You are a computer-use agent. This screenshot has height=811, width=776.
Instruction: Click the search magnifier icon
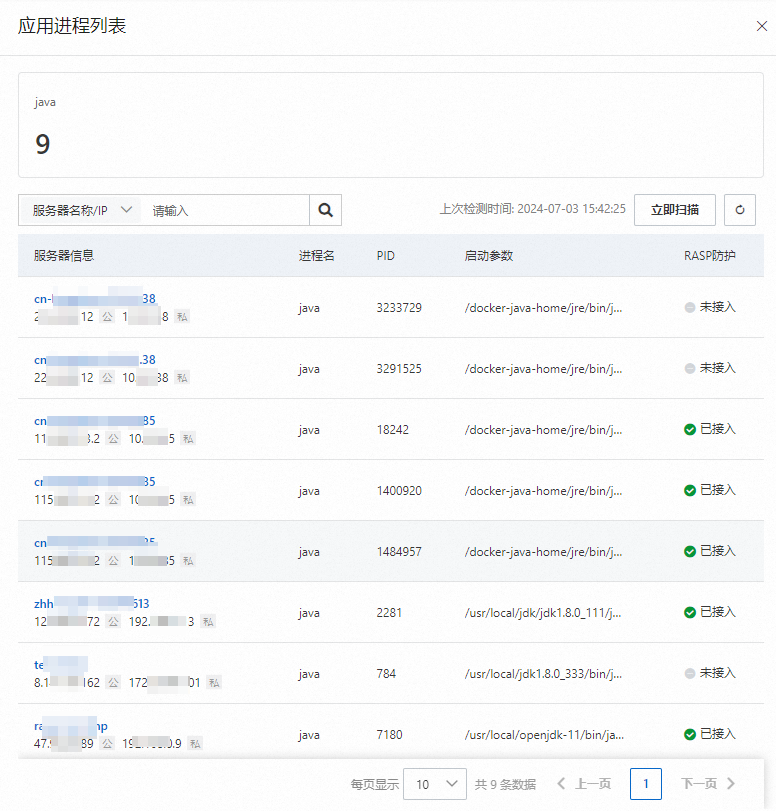point(325,210)
